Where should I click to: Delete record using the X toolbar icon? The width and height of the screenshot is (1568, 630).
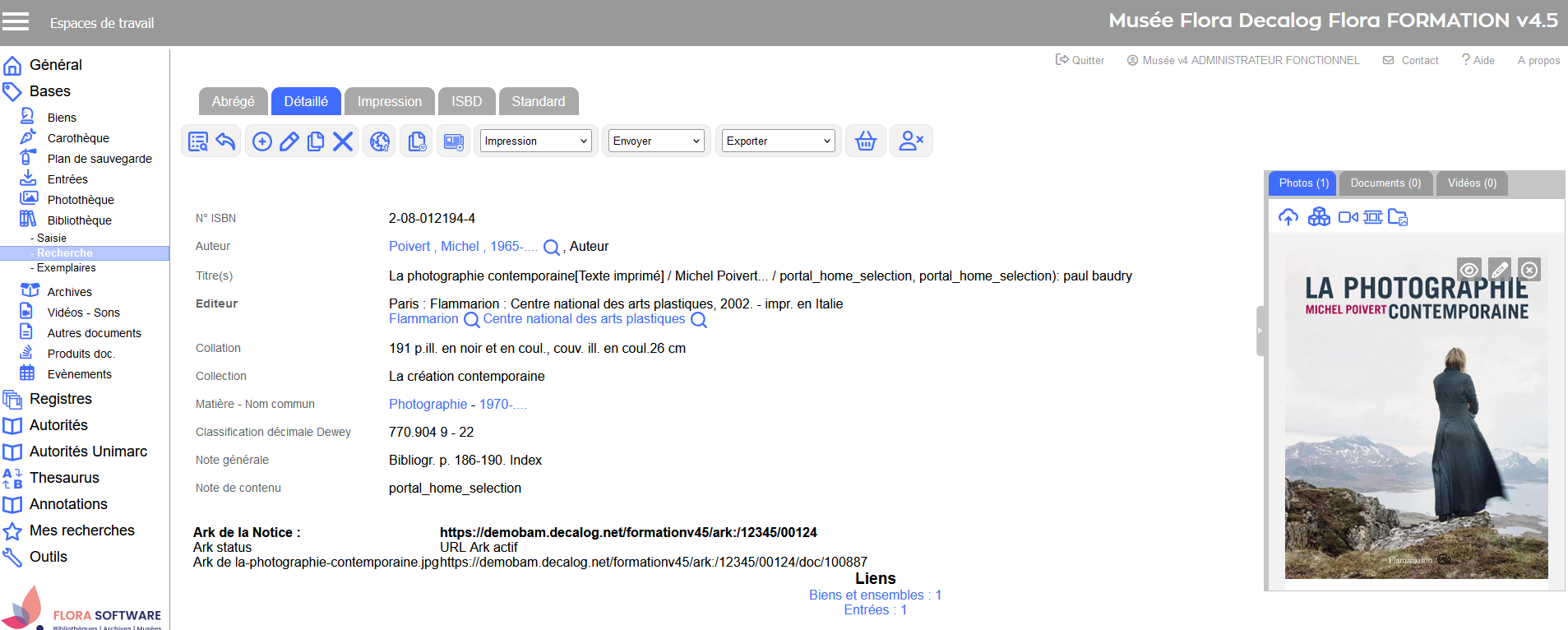343,141
